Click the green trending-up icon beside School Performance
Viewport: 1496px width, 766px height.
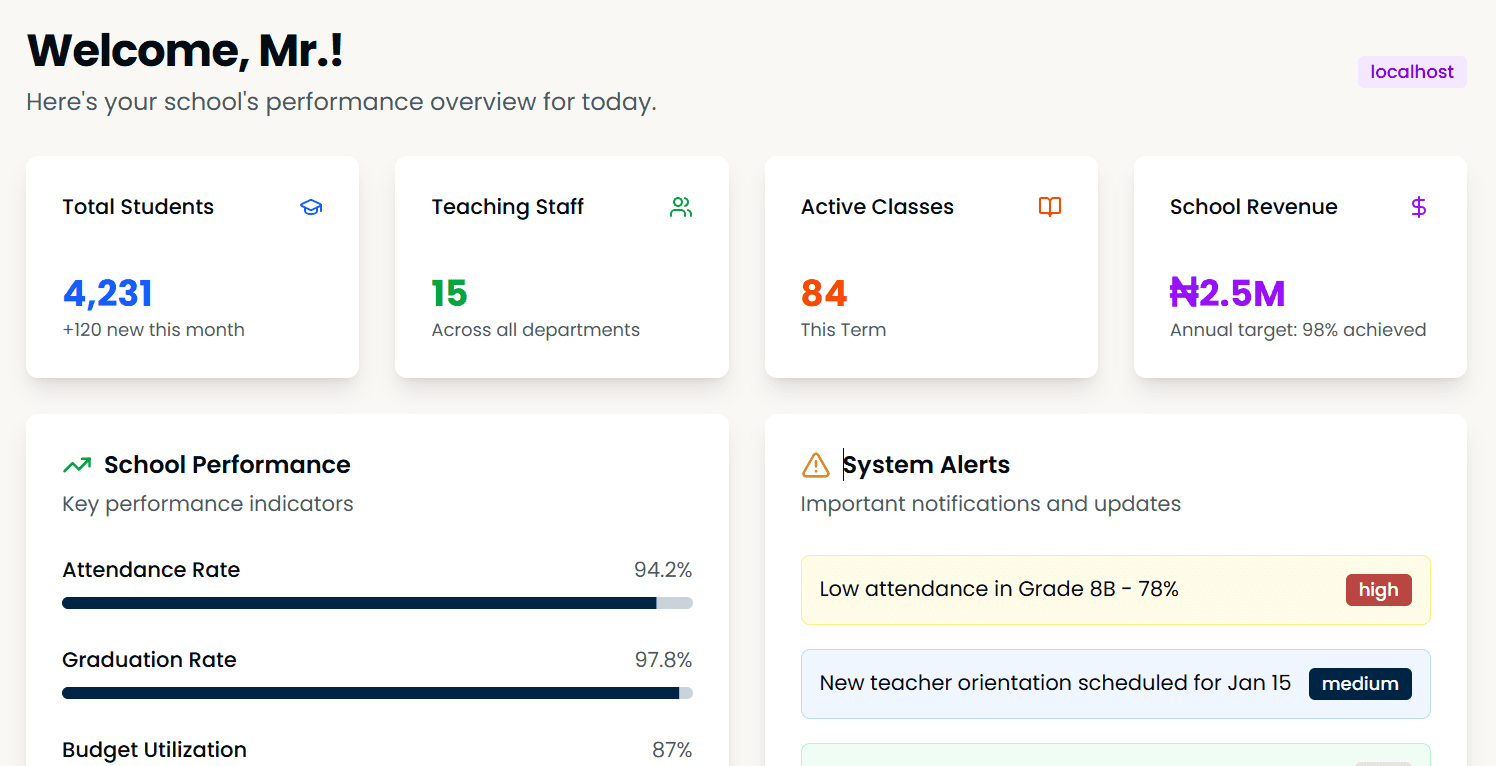[x=77, y=465]
